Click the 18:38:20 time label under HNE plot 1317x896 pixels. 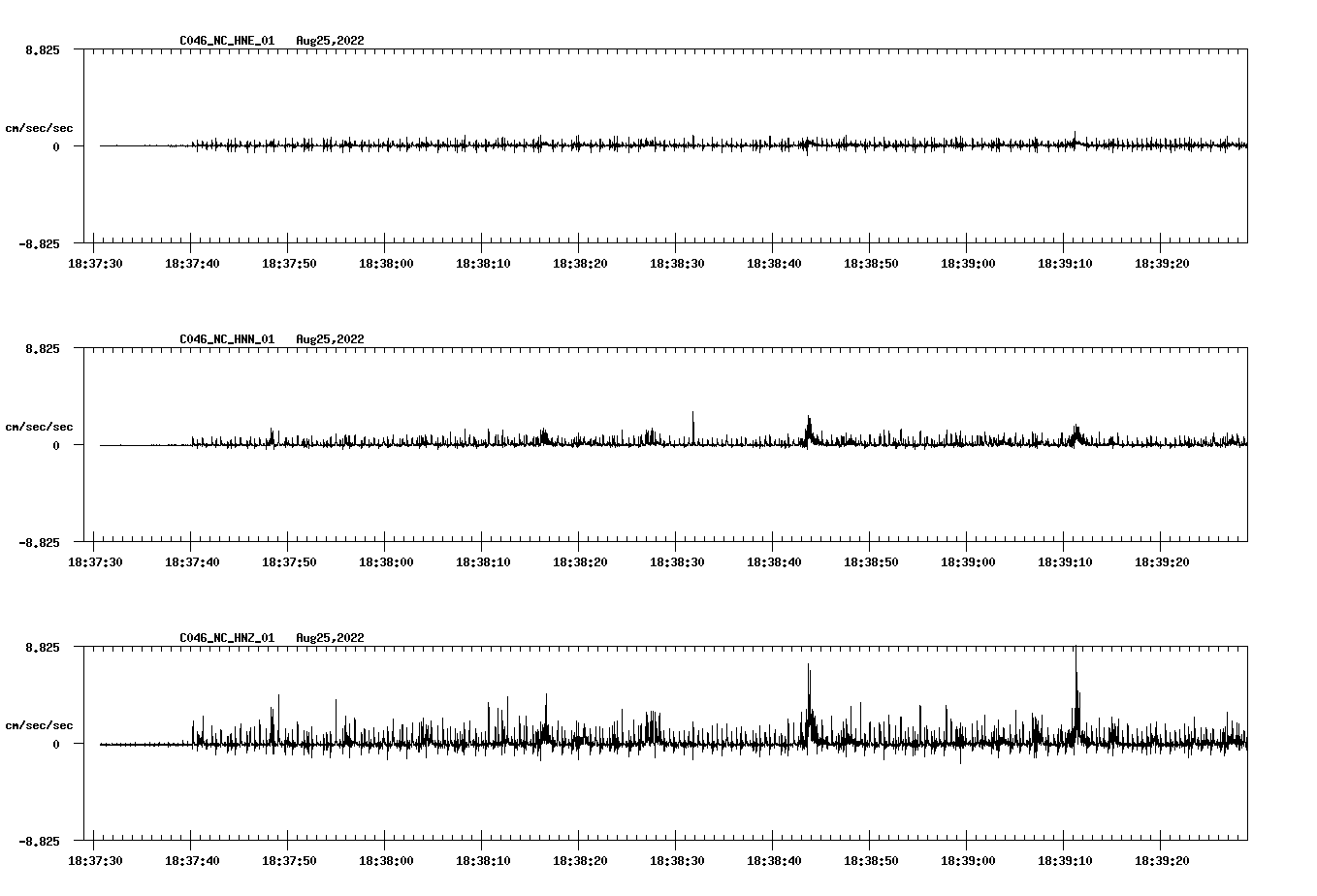[580, 263]
